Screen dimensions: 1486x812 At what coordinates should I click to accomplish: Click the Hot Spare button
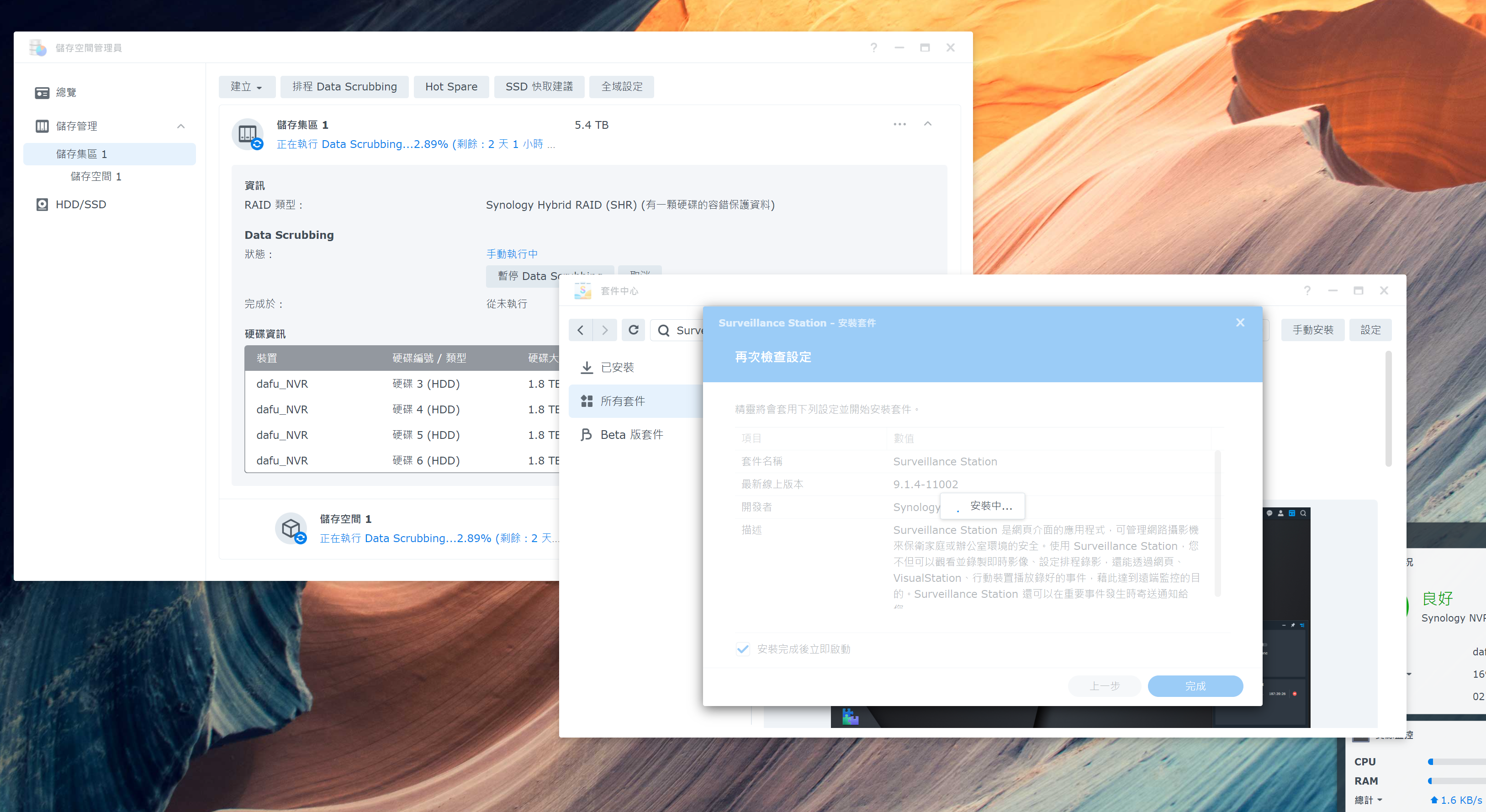click(451, 86)
